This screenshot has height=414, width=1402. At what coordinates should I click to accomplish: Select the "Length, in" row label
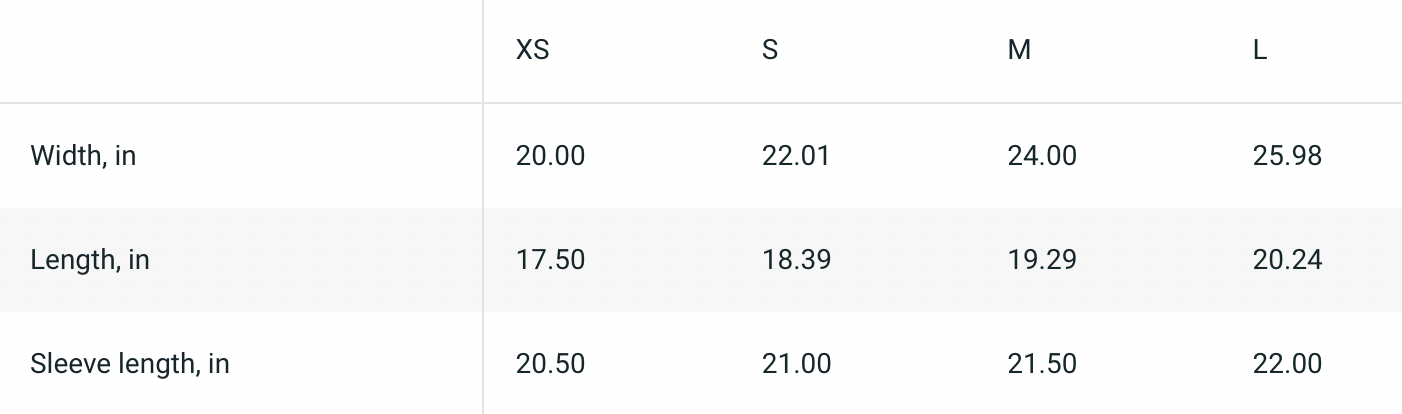coord(90,260)
